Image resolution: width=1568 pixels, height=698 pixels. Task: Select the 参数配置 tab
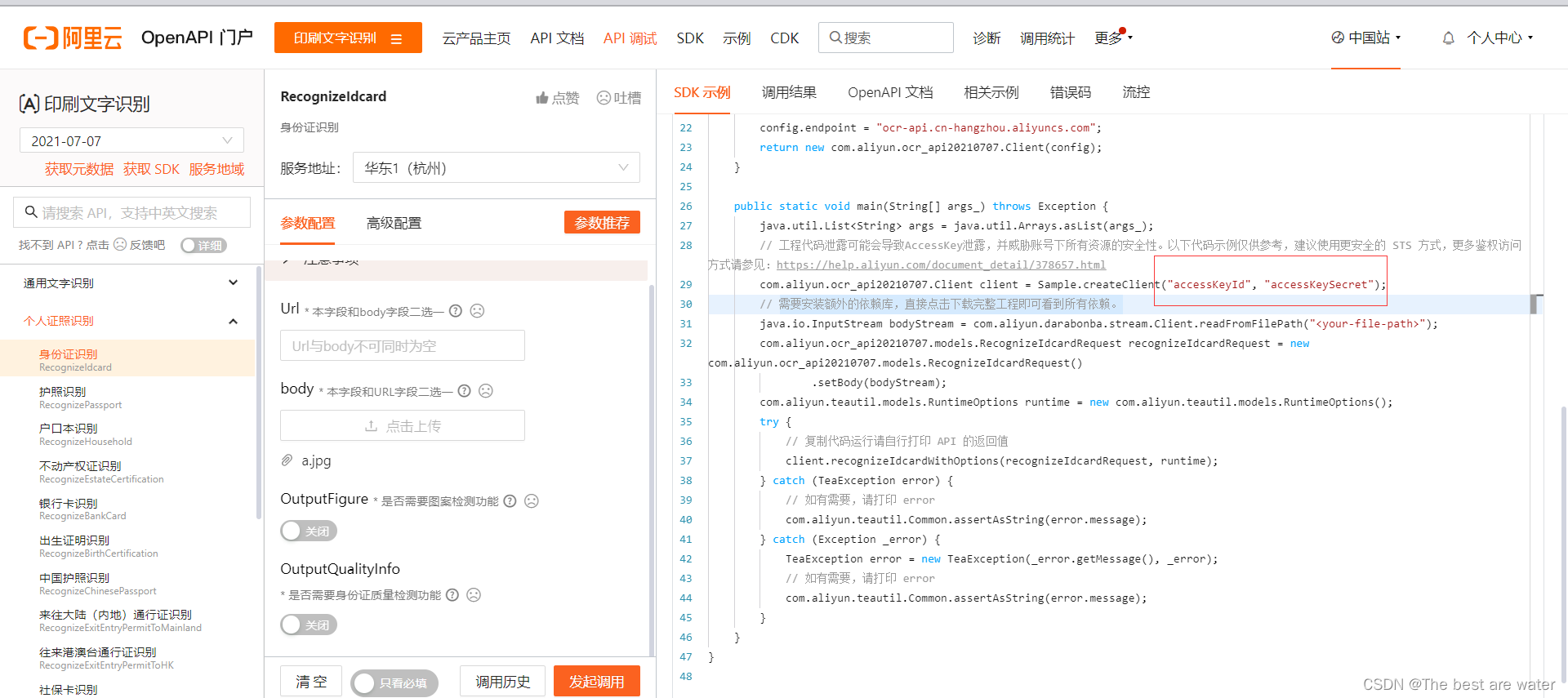308,223
